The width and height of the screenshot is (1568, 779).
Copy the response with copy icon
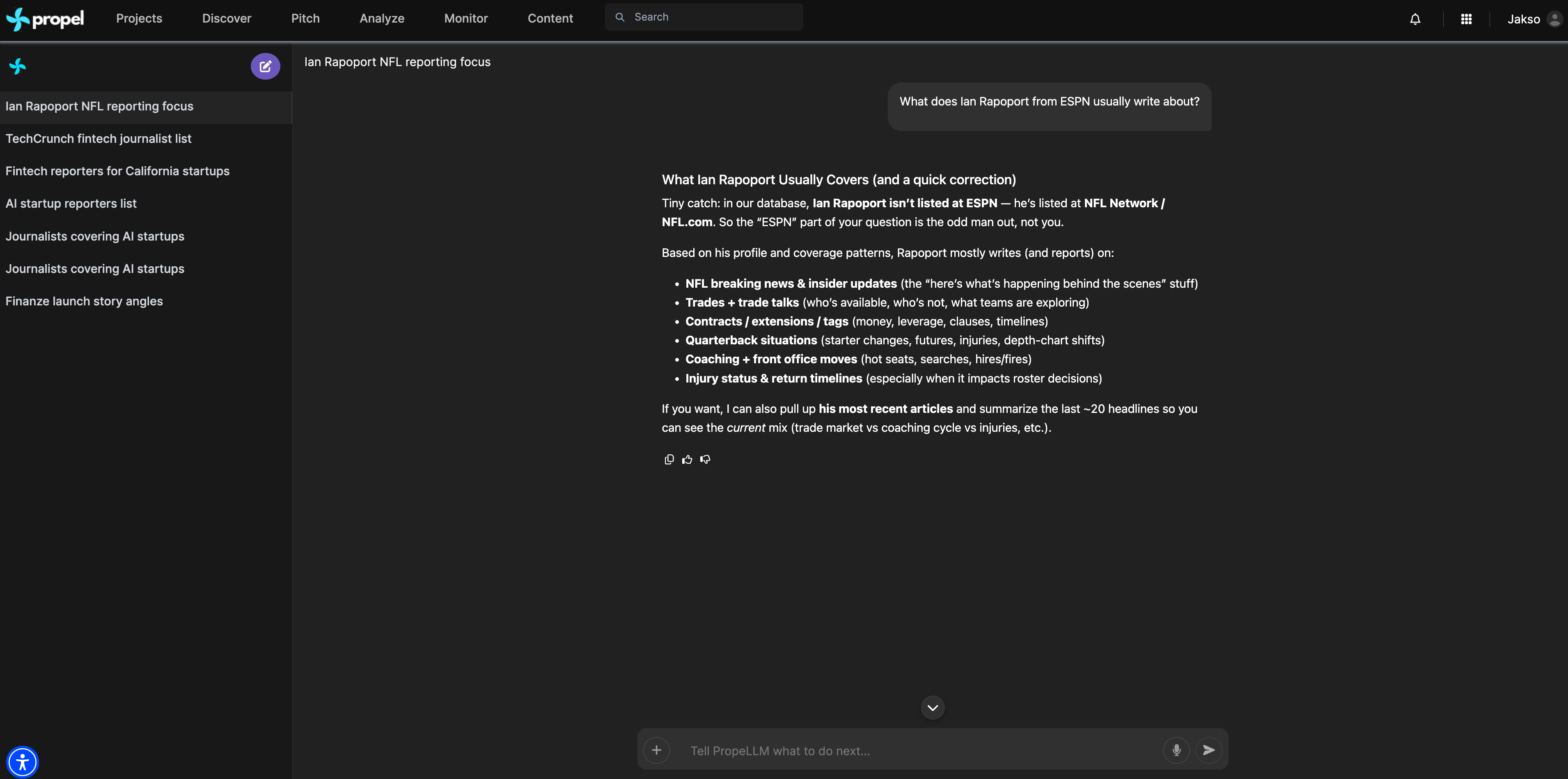tap(669, 460)
